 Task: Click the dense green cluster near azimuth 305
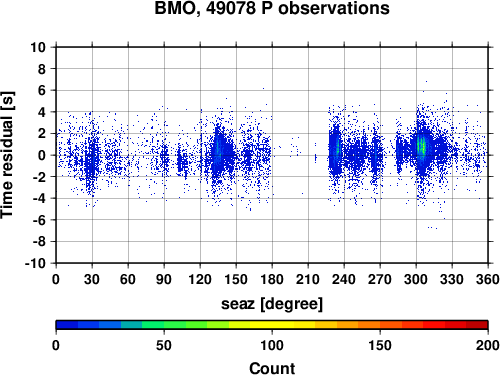click(x=422, y=147)
